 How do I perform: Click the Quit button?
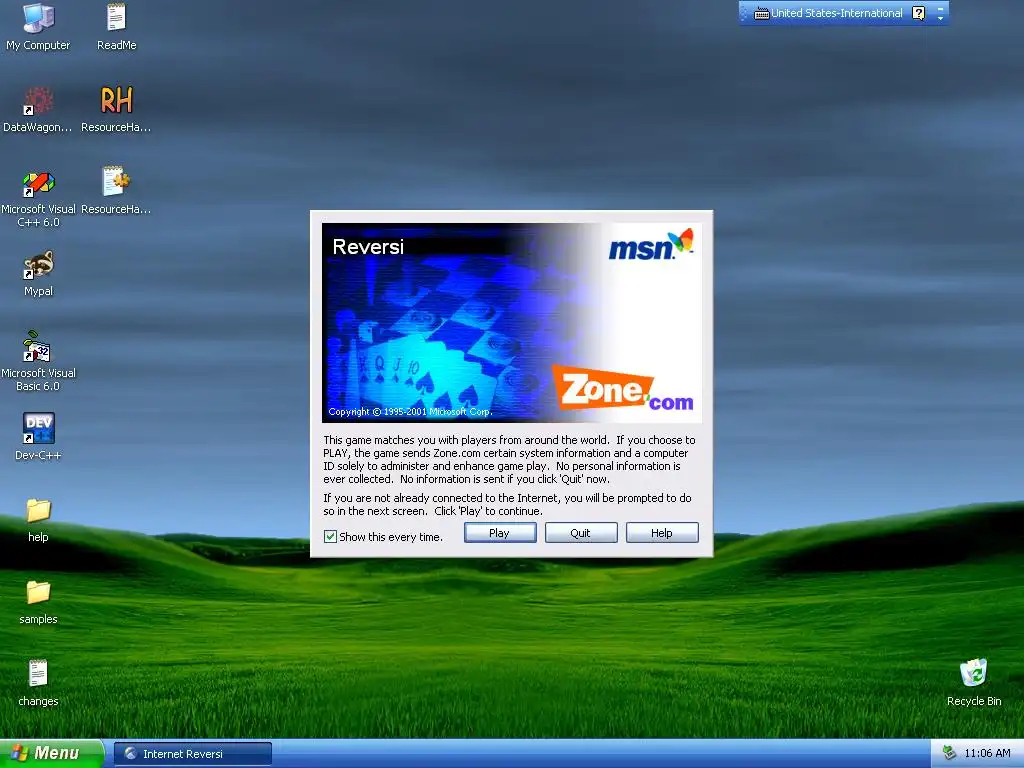(581, 533)
